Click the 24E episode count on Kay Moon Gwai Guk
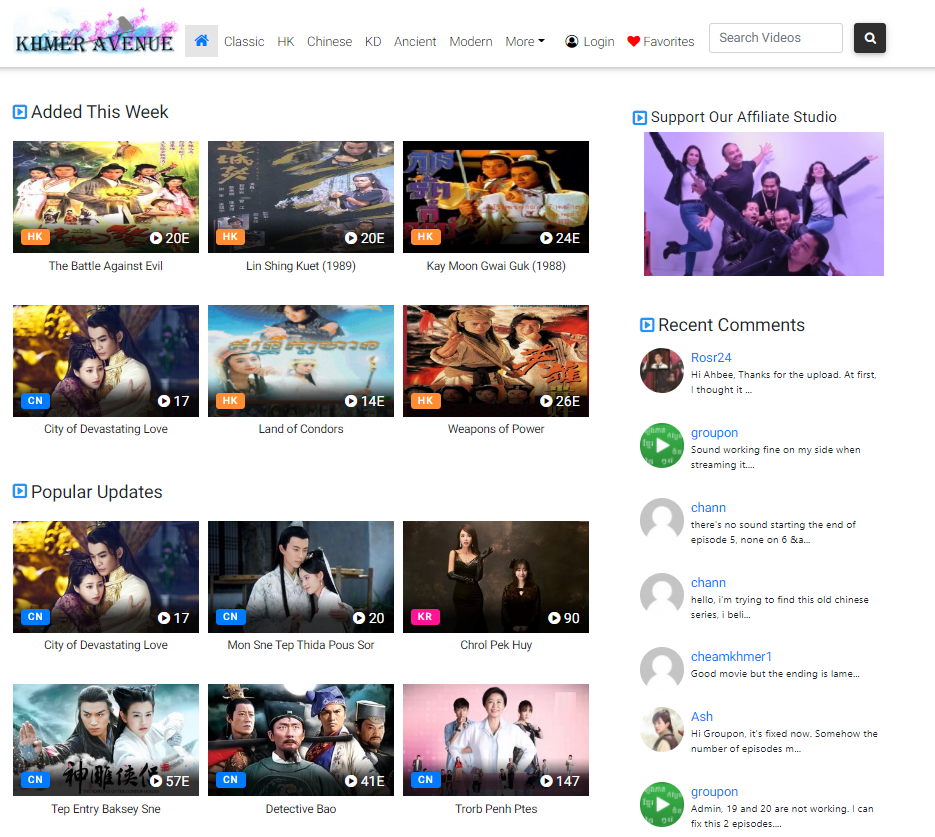Image resolution: width=935 pixels, height=837 pixels. point(561,238)
